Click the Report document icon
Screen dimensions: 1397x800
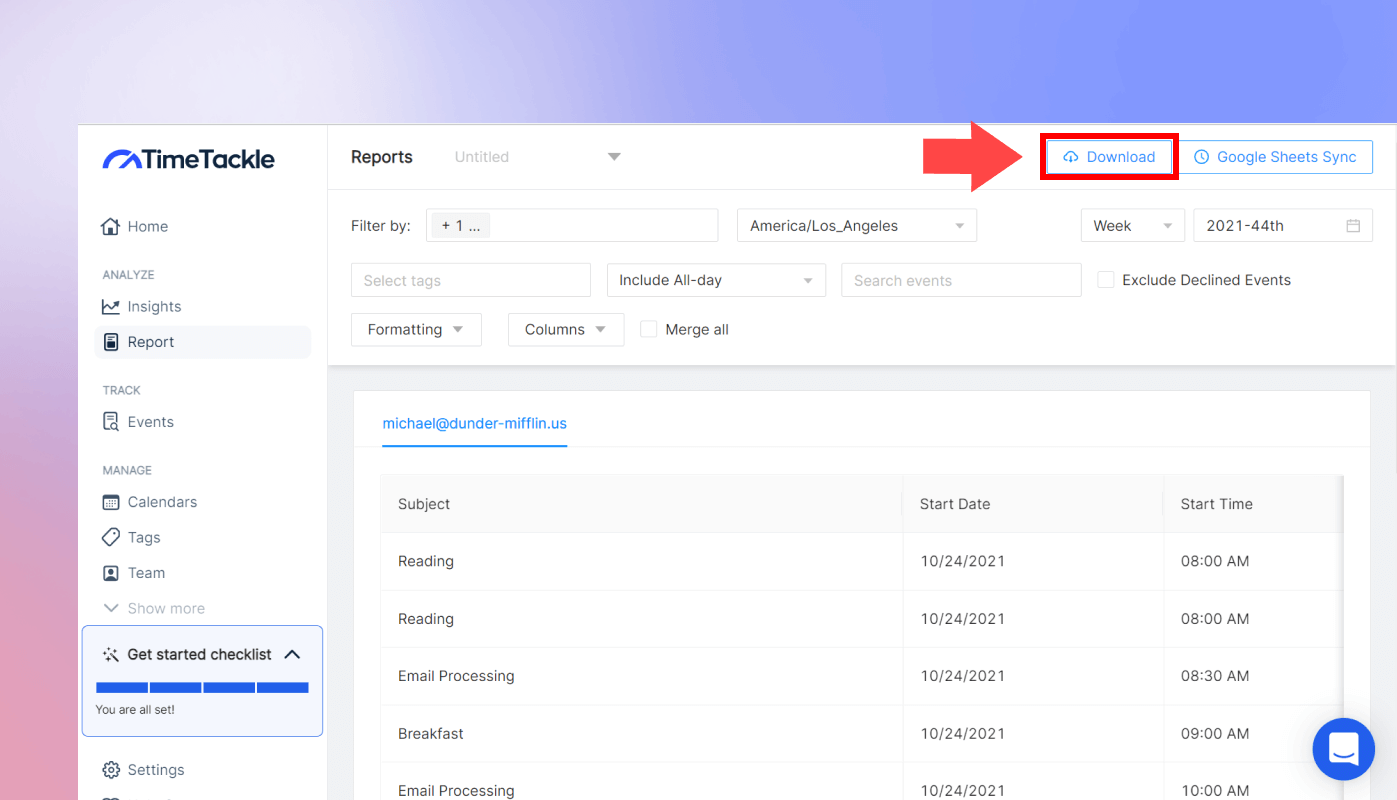pos(110,342)
